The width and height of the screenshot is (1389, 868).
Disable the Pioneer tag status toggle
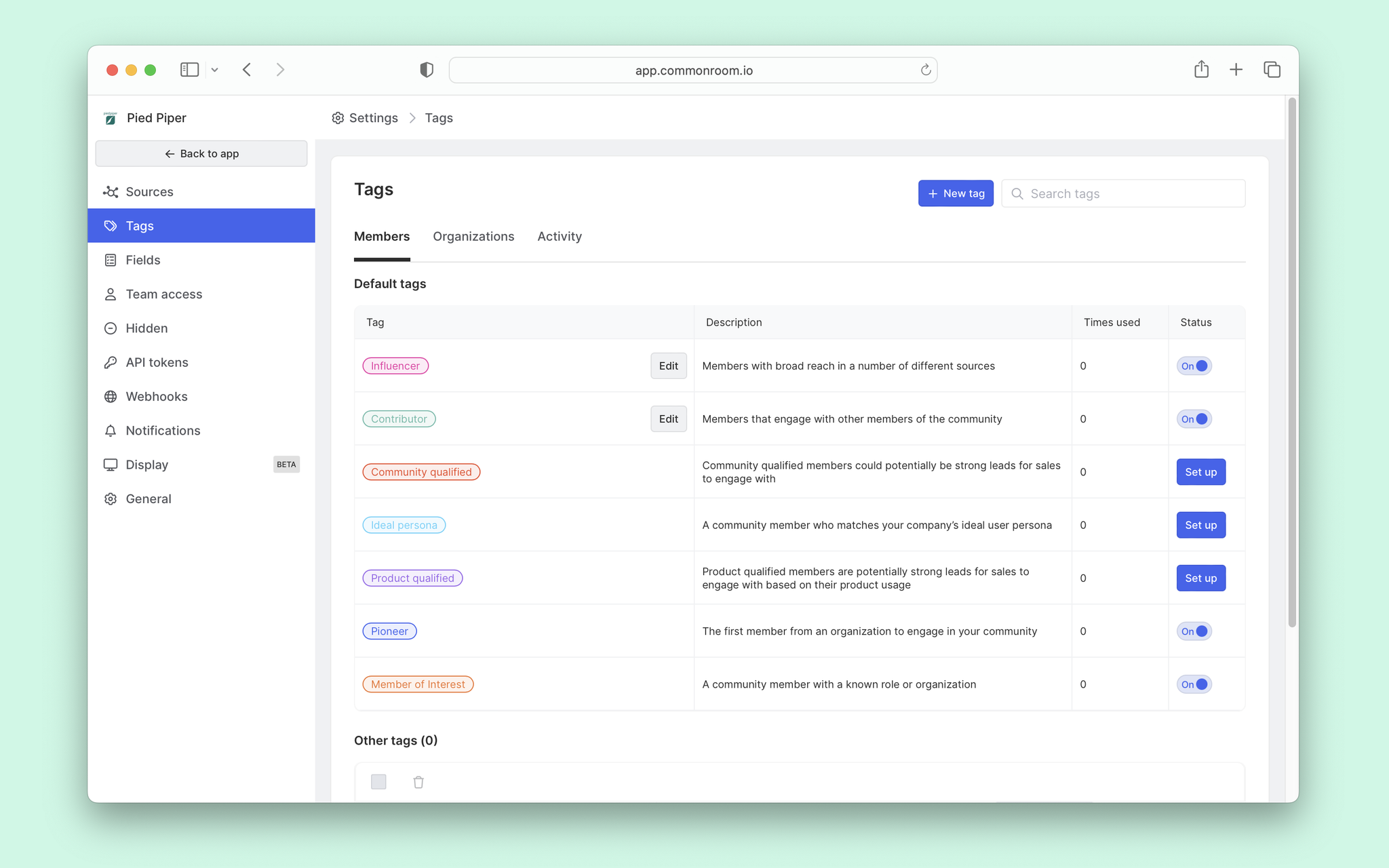[1194, 631]
